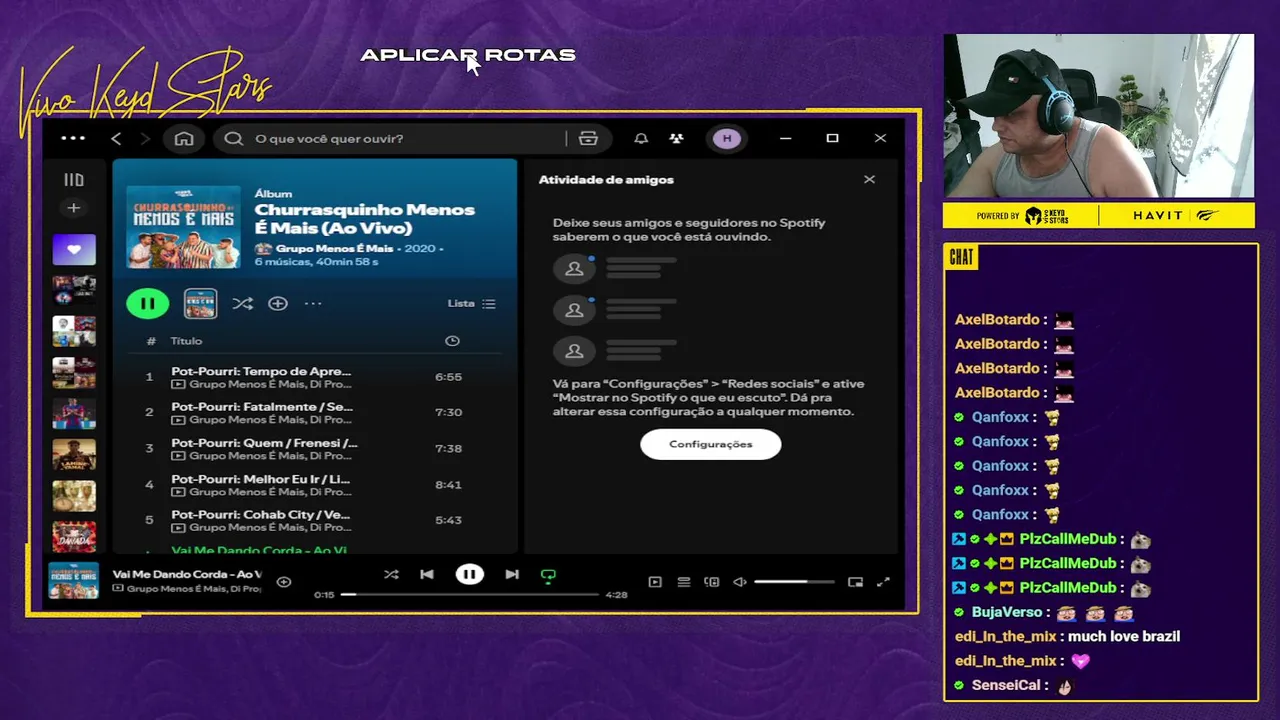Go back with the left arrow

click(116, 138)
